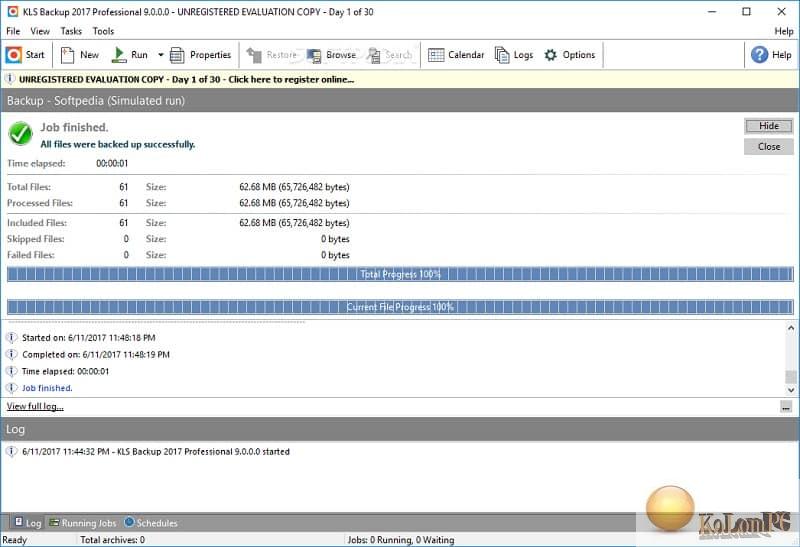Open the View full log link
This screenshot has width=800, height=547.
35,407
